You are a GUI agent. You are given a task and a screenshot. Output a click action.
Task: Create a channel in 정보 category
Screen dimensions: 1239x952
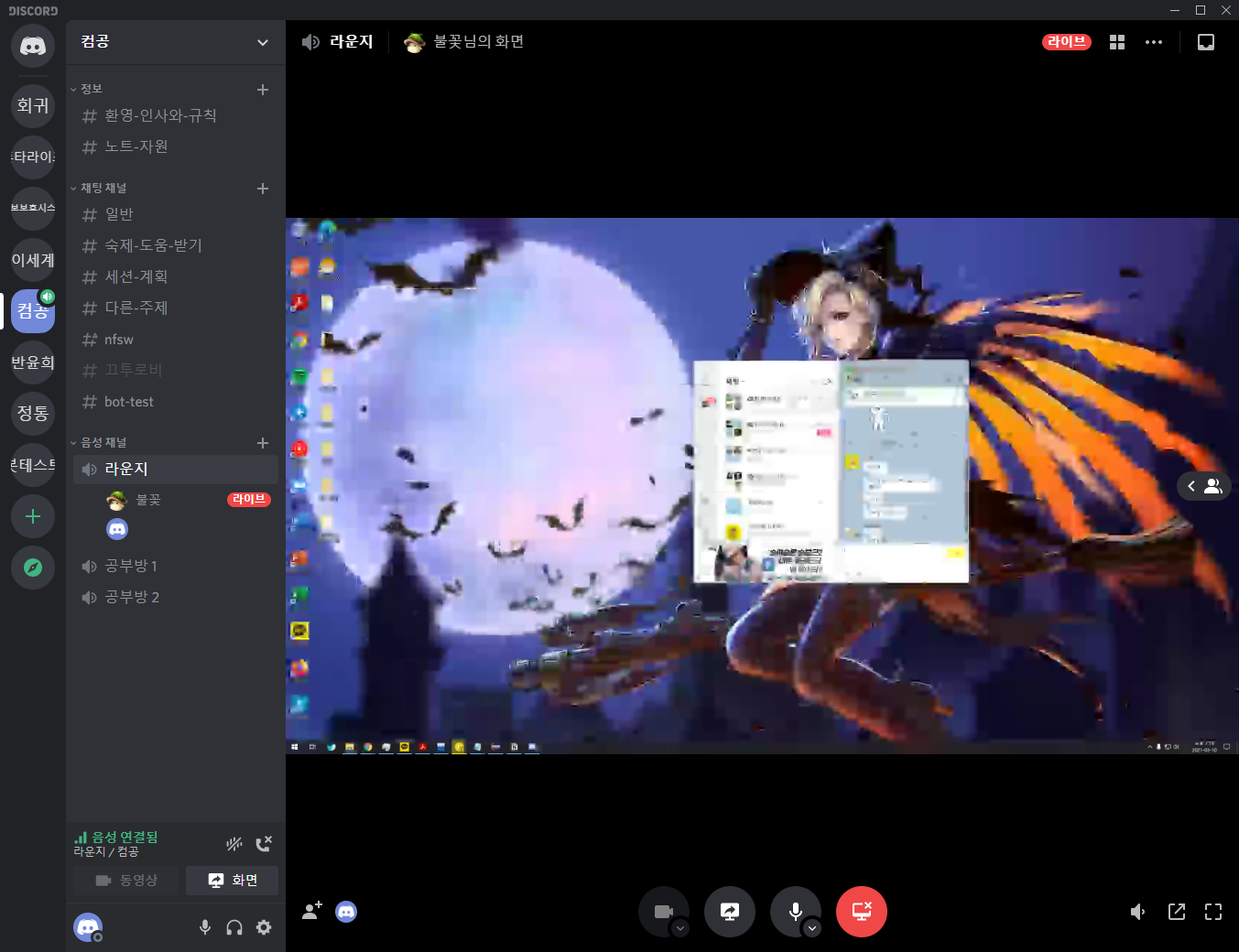[263, 90]
